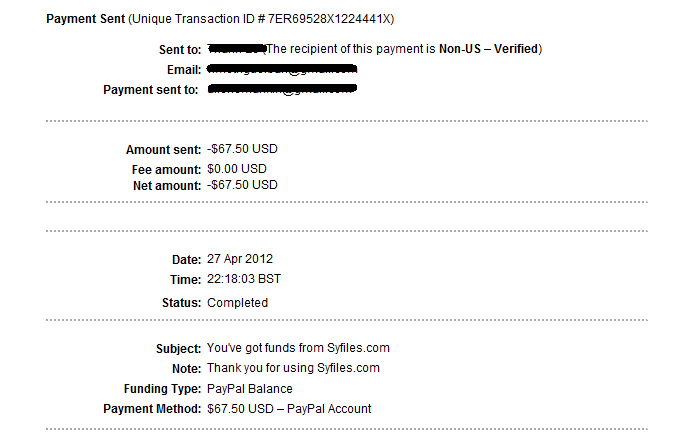687x439 pixels.
Task: Select the Unique Transaction ID text
Action: pos(267,20)
